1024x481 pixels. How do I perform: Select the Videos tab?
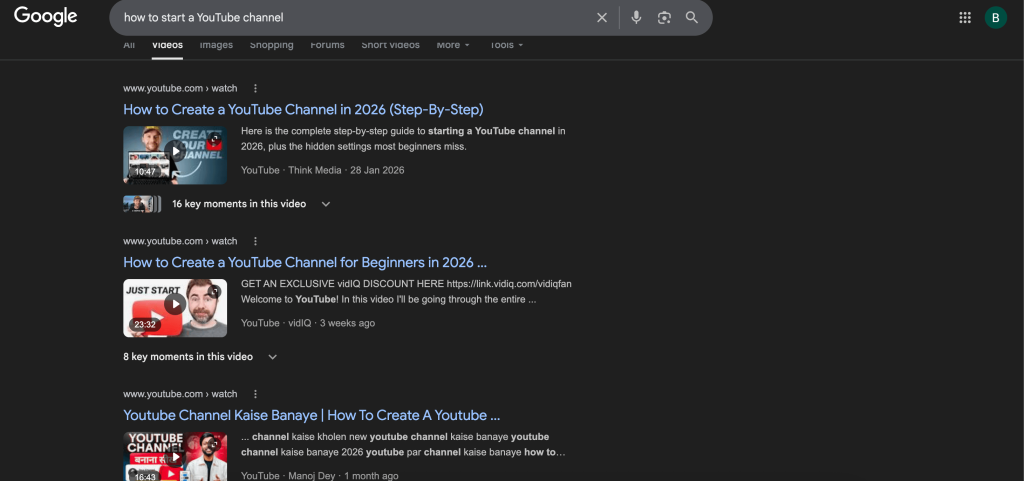tap(167, 45)
